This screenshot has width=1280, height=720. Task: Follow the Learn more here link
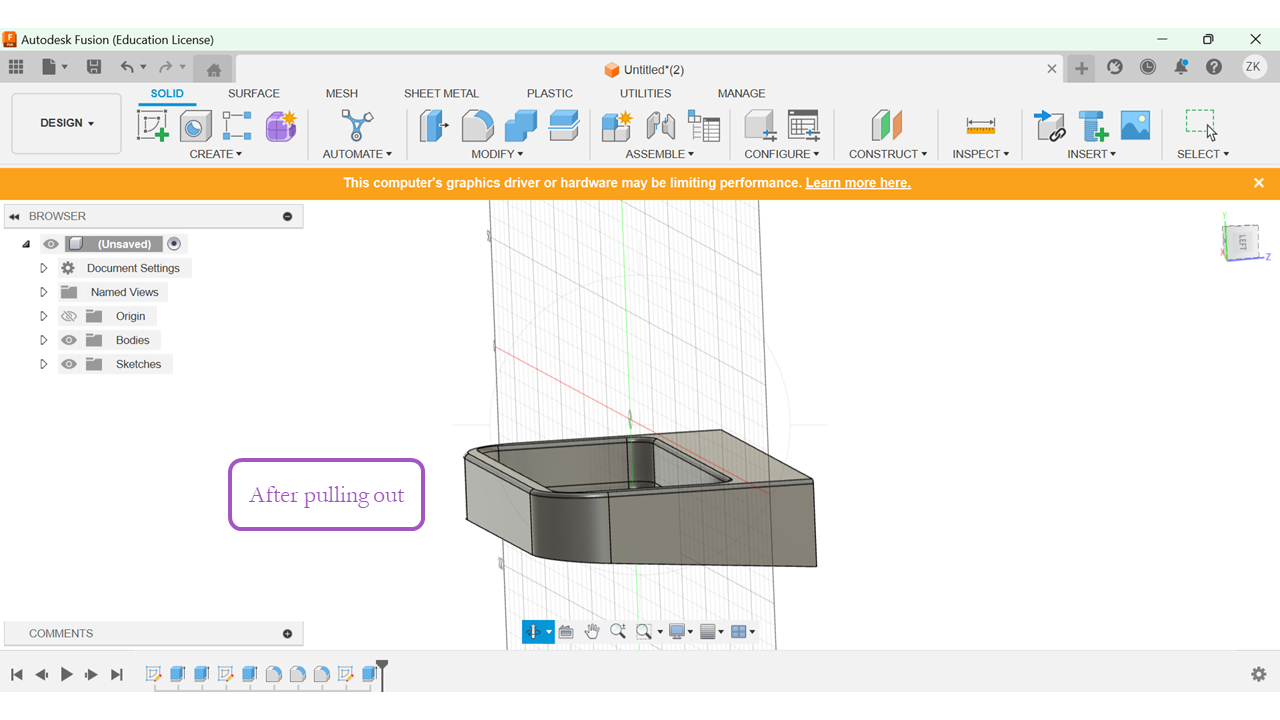(858, 183)
